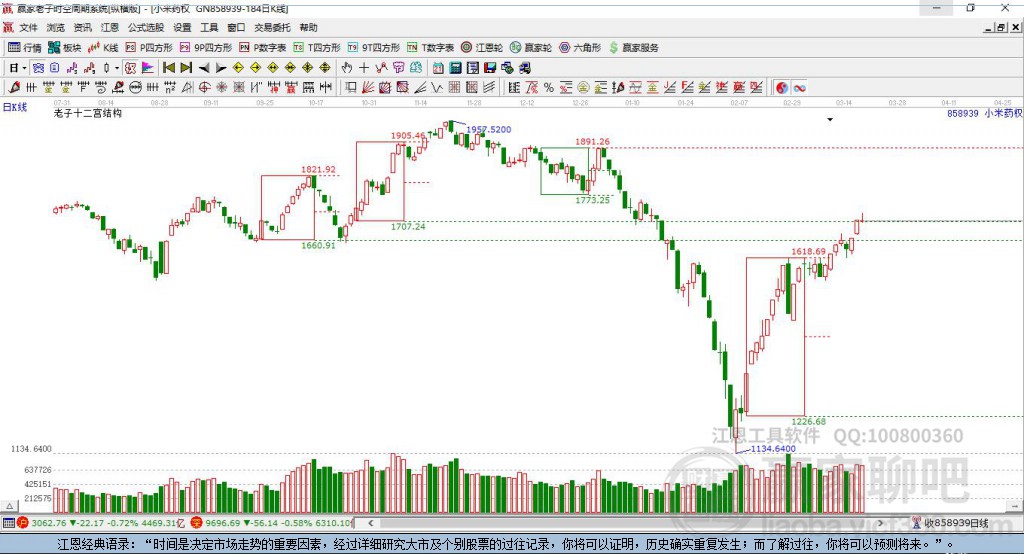Expand the 日 period dropdown
Screen dimensions: 1024x554
point(24,68)
